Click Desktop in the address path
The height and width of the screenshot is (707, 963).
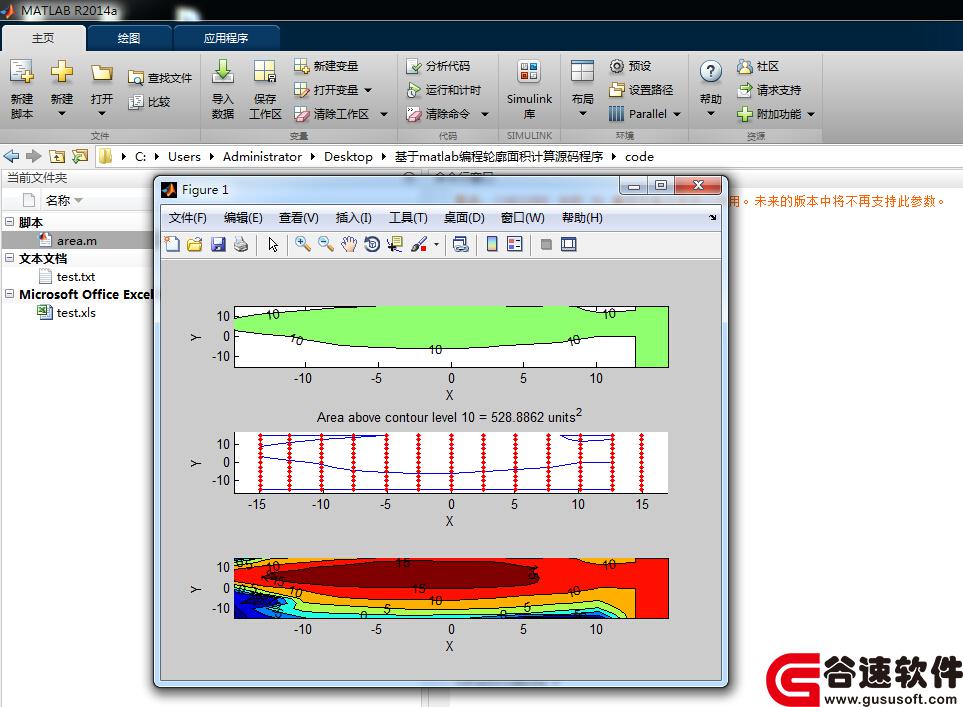click(x=348, y=157)
